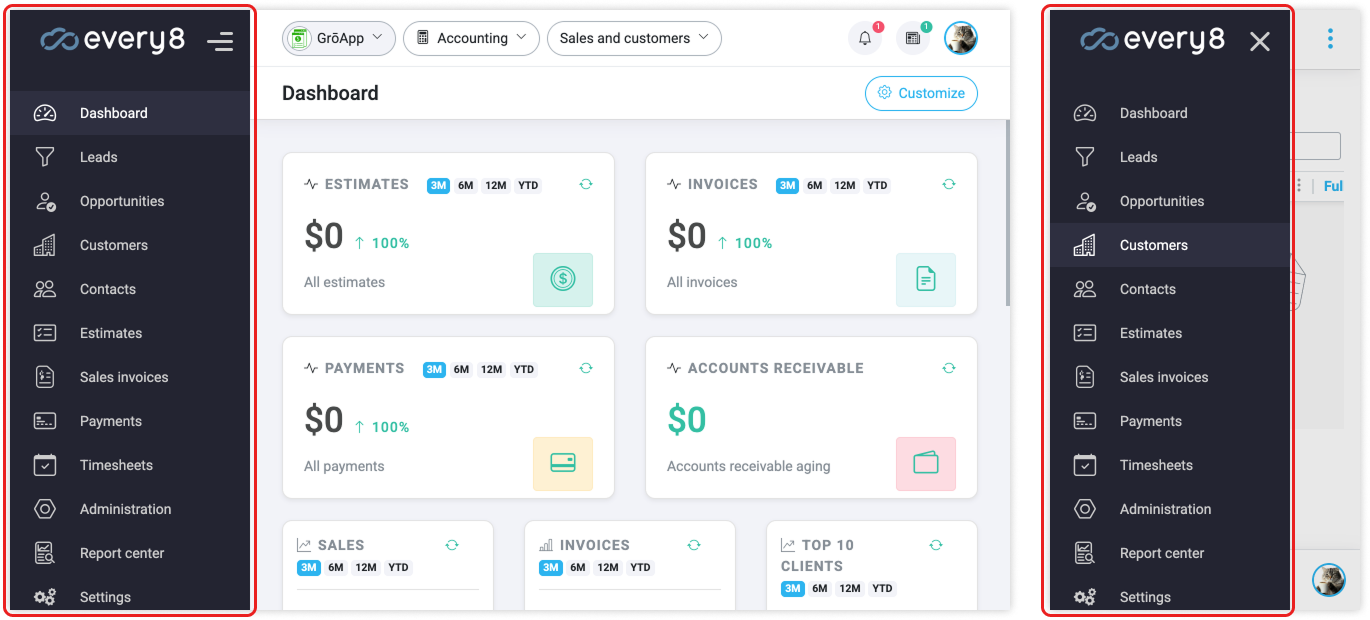Set Top 10 Clients range to 12M
This screenshot has width=1370, height=620.
click(850, 589)
